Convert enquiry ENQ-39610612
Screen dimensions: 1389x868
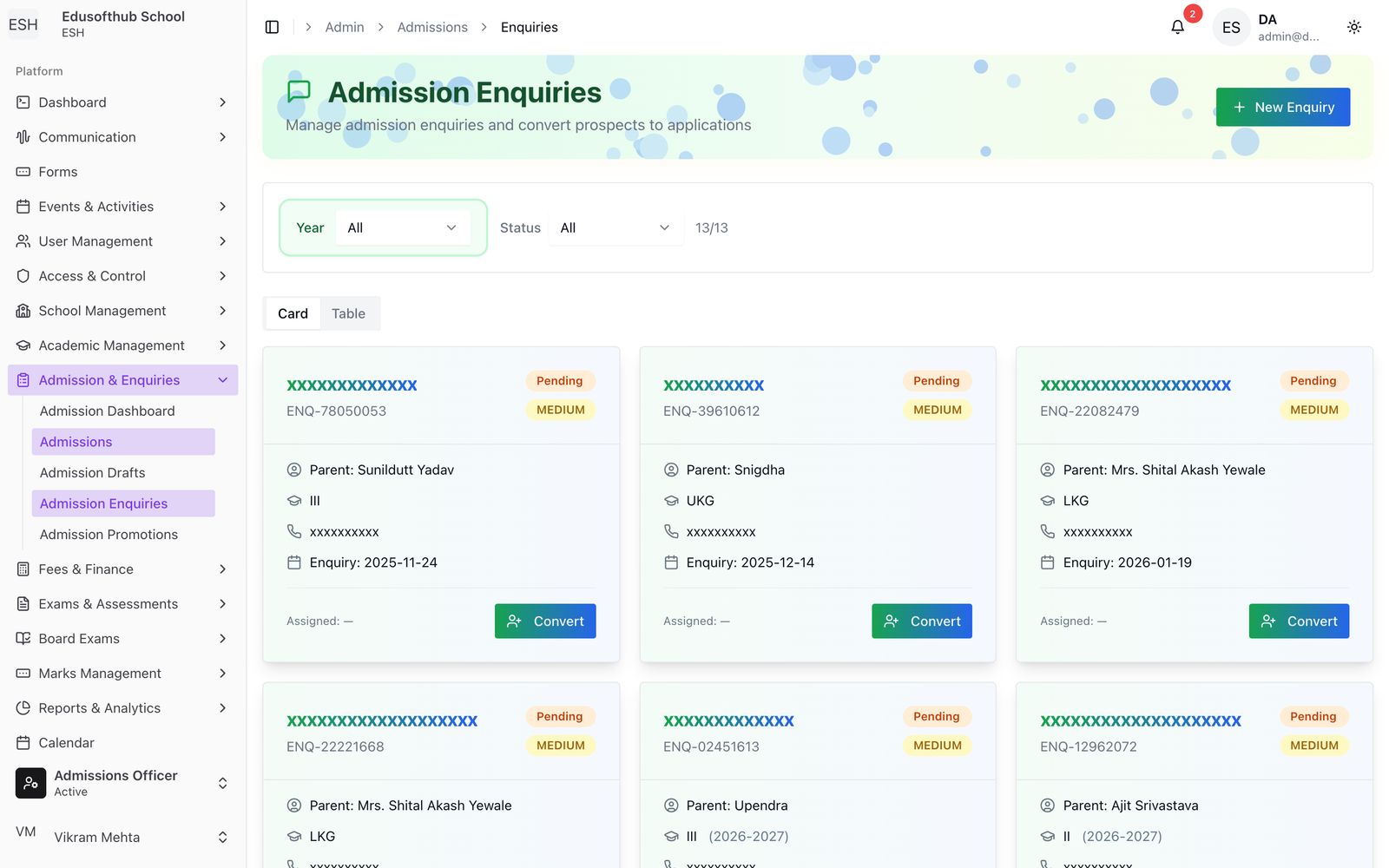(922, 621)
